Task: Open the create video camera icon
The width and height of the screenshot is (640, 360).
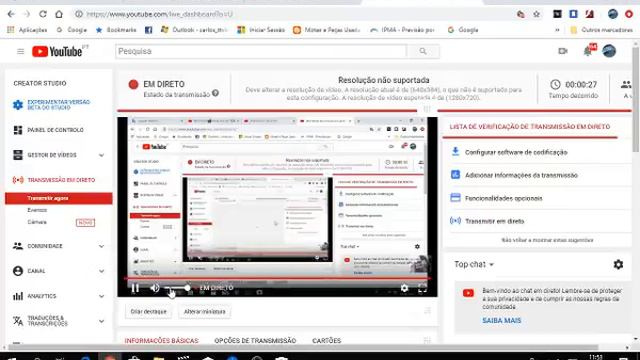Action: (x=563, y=51)
